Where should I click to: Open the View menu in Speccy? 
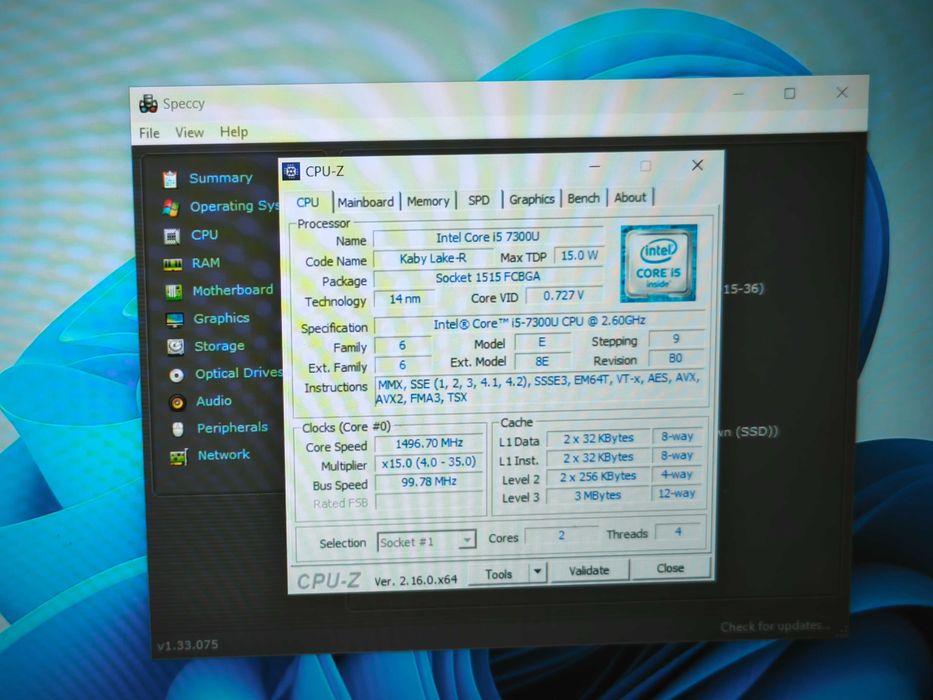point(189,132)
